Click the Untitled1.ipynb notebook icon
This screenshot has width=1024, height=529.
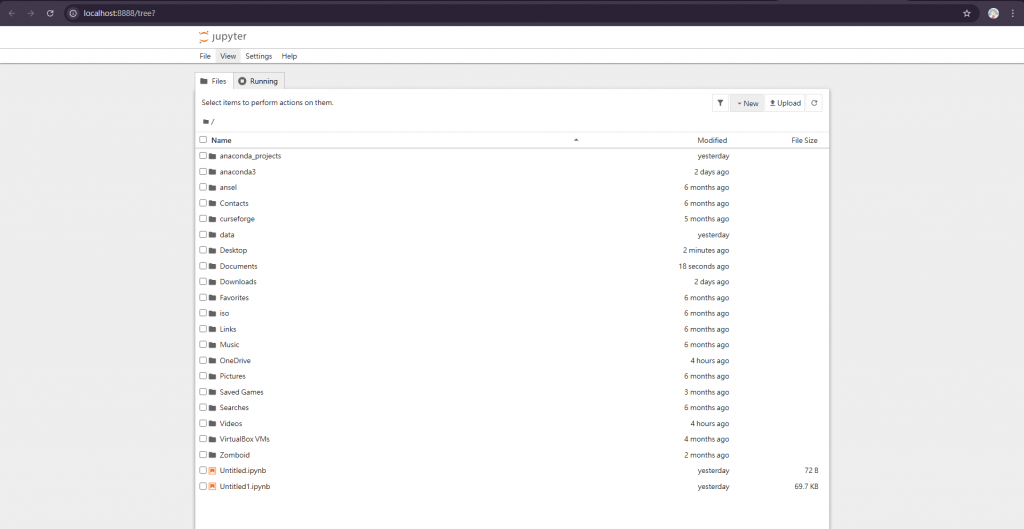tap(212, 487)
